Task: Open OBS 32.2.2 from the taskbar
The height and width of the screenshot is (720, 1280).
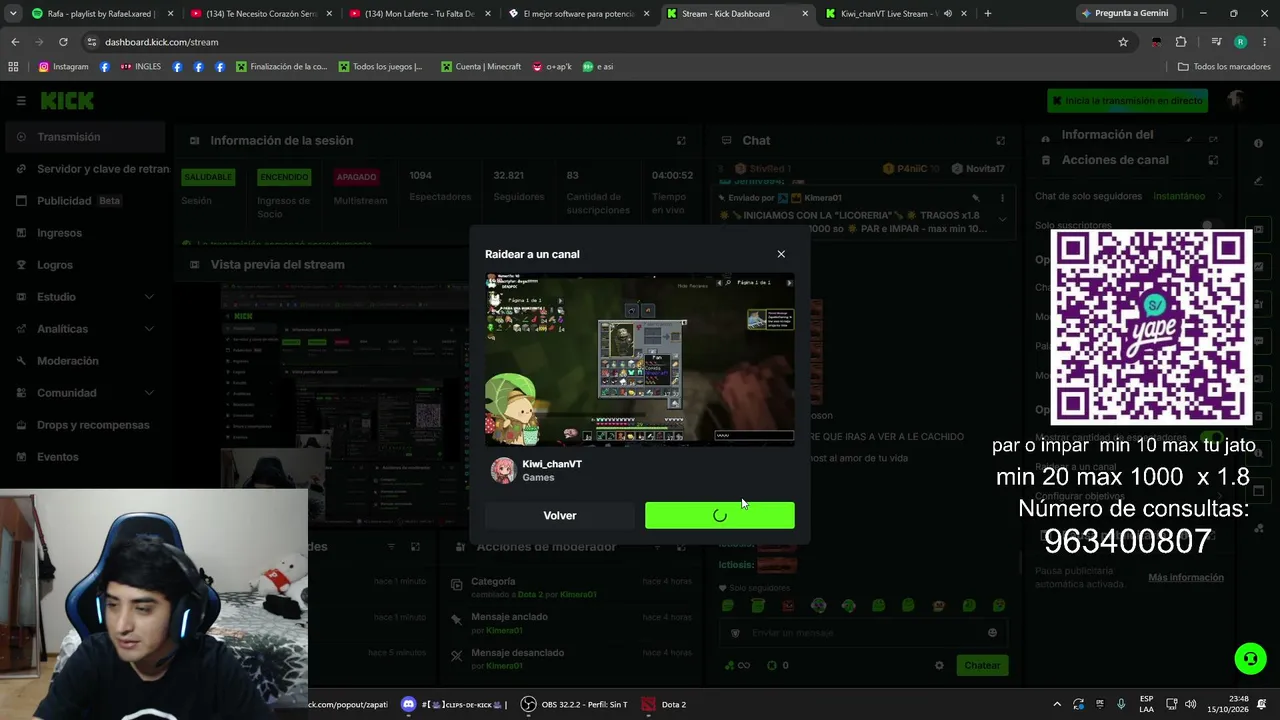Action: coord(574,704)
